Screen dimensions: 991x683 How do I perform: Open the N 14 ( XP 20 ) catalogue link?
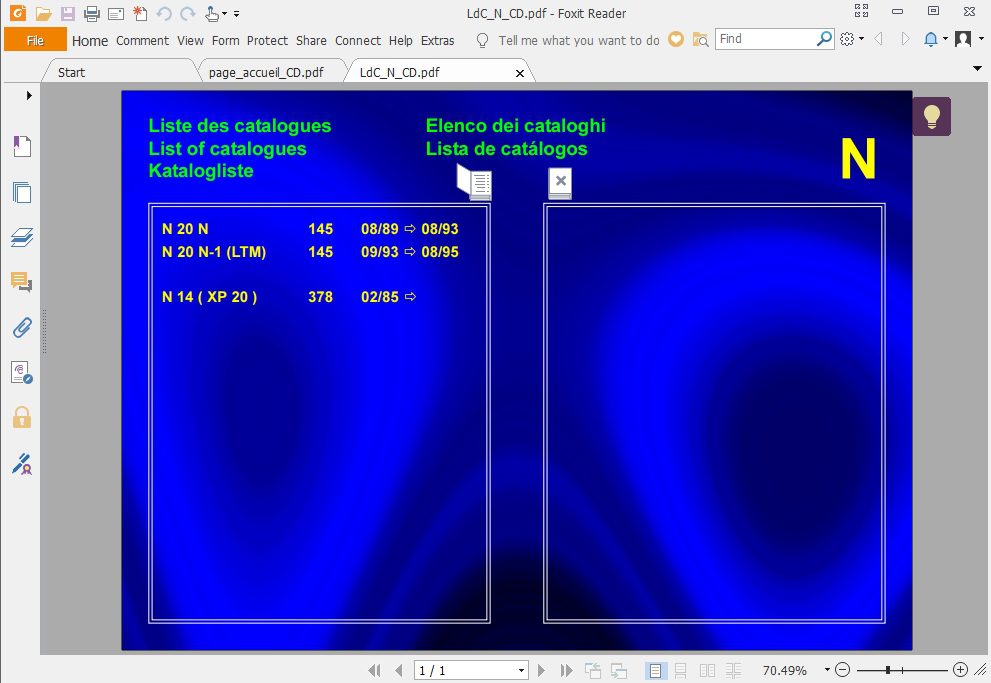pos(209,297)
